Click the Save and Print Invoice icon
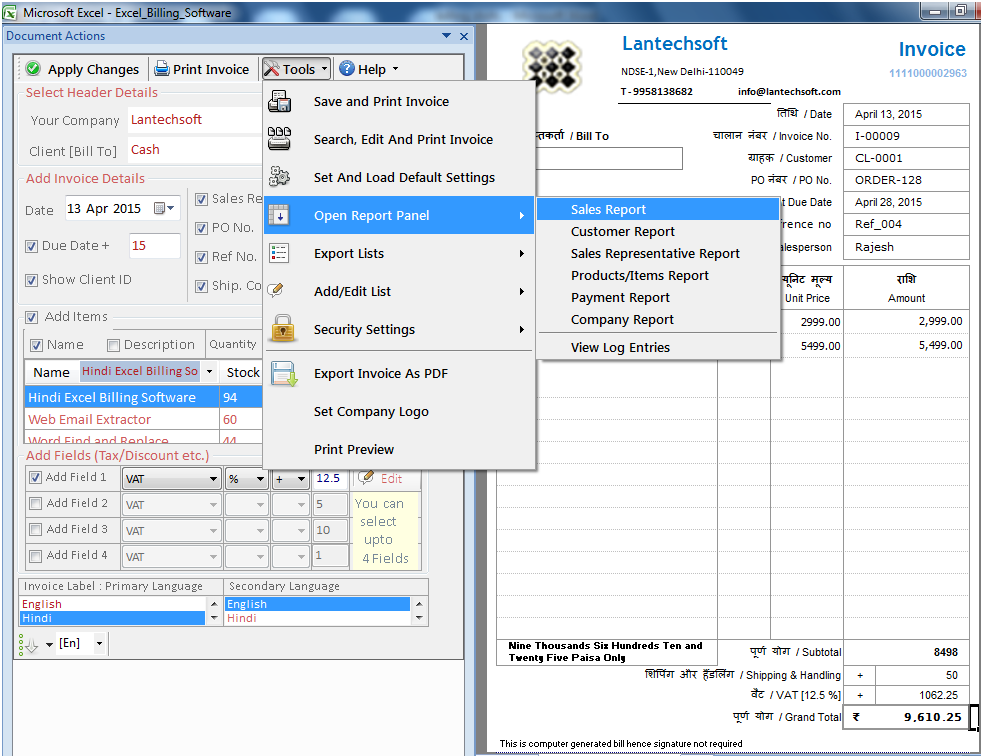This screenshot has height=756, width=981. point(279,101)
